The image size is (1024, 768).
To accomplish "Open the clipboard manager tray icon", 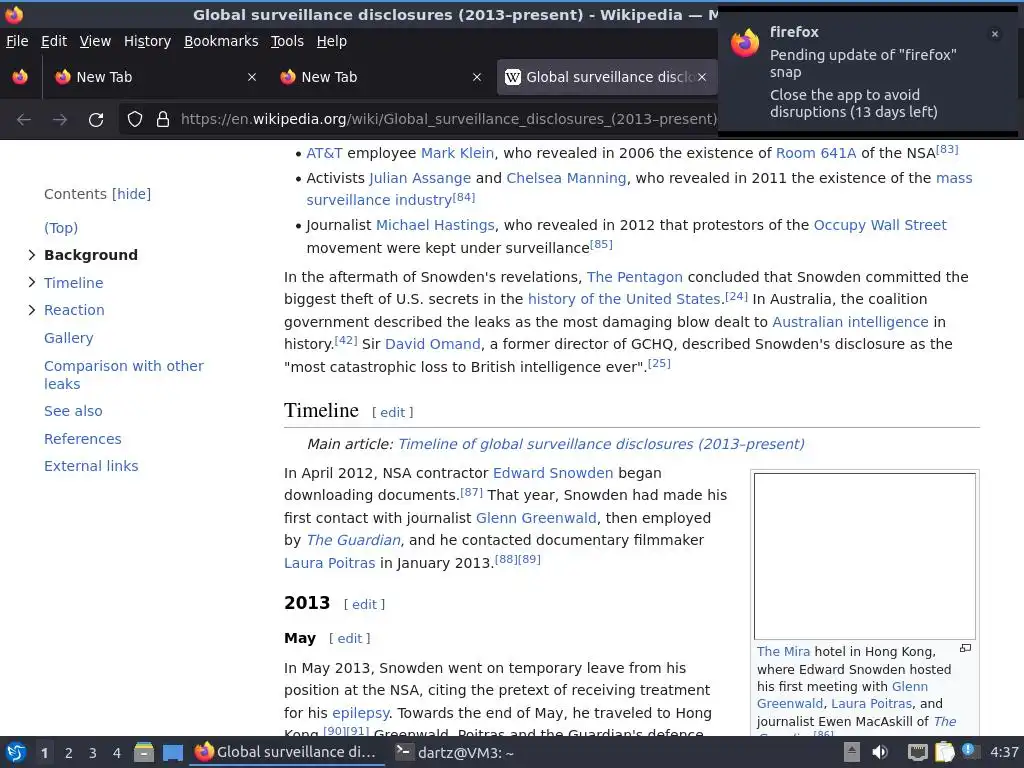I will (944, 752).
